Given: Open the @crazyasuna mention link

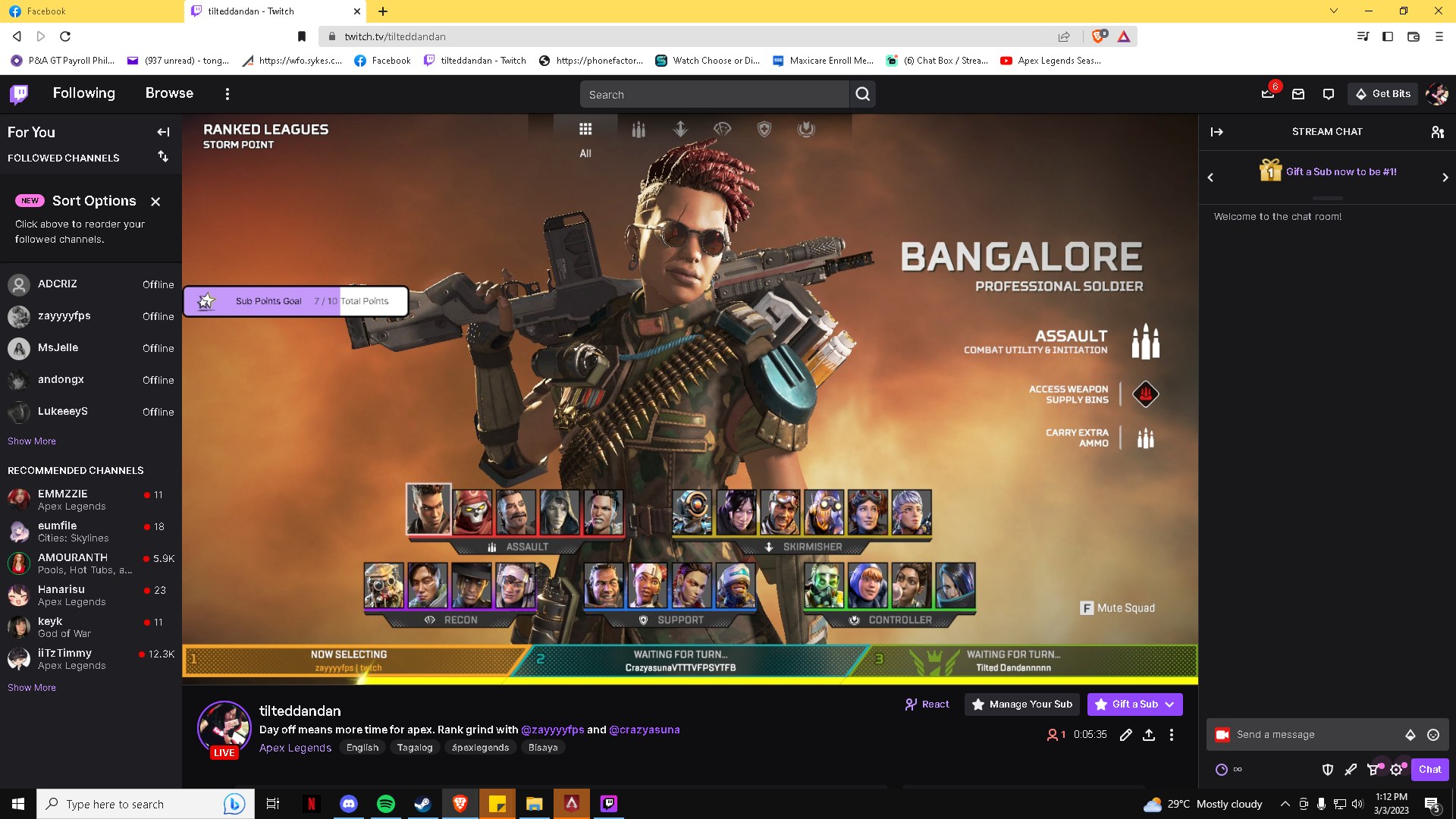Looking at the screenshot, I should [x=645, y=730].
